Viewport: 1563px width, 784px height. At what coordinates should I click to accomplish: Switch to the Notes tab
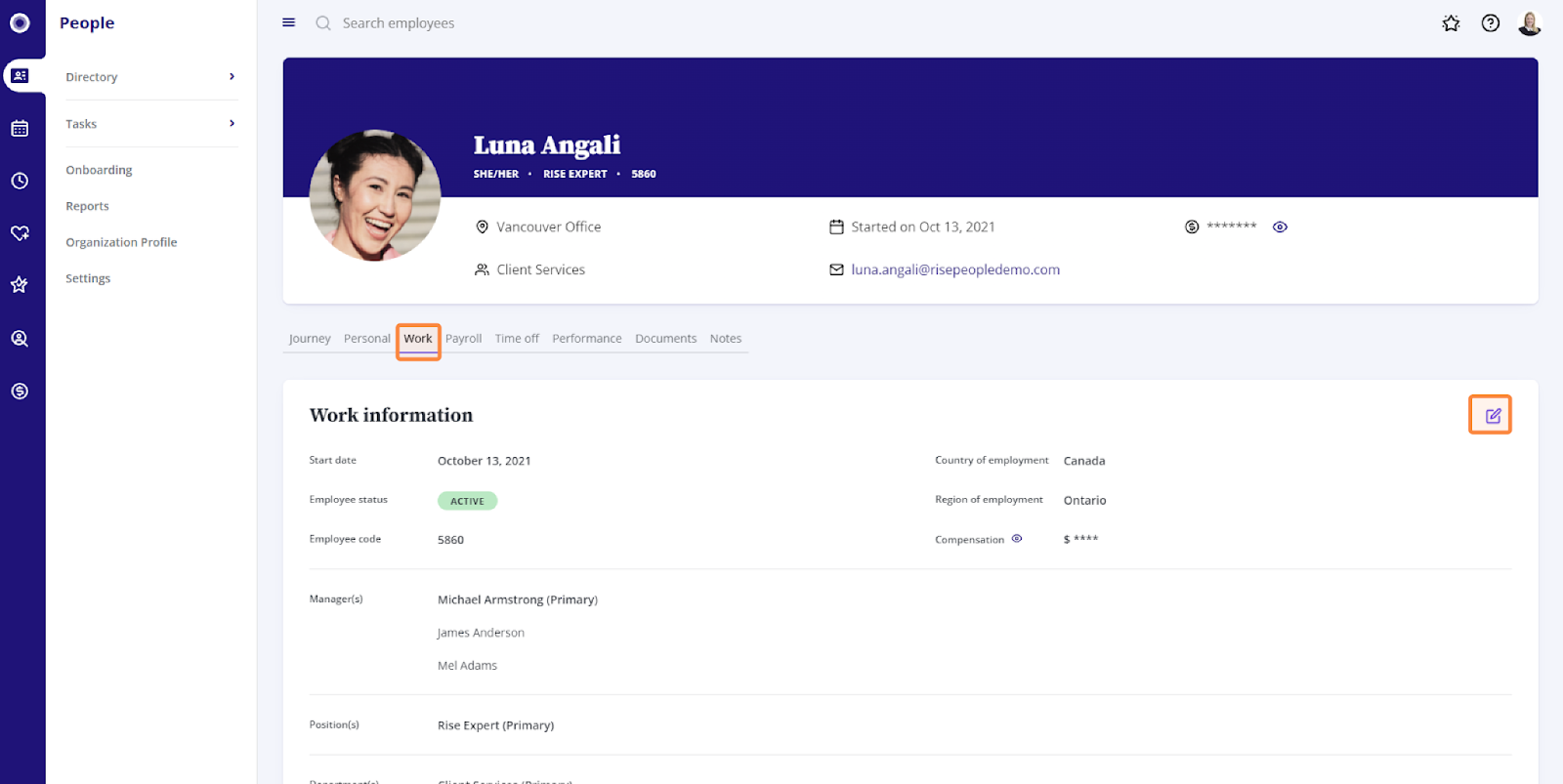[726, 339]
